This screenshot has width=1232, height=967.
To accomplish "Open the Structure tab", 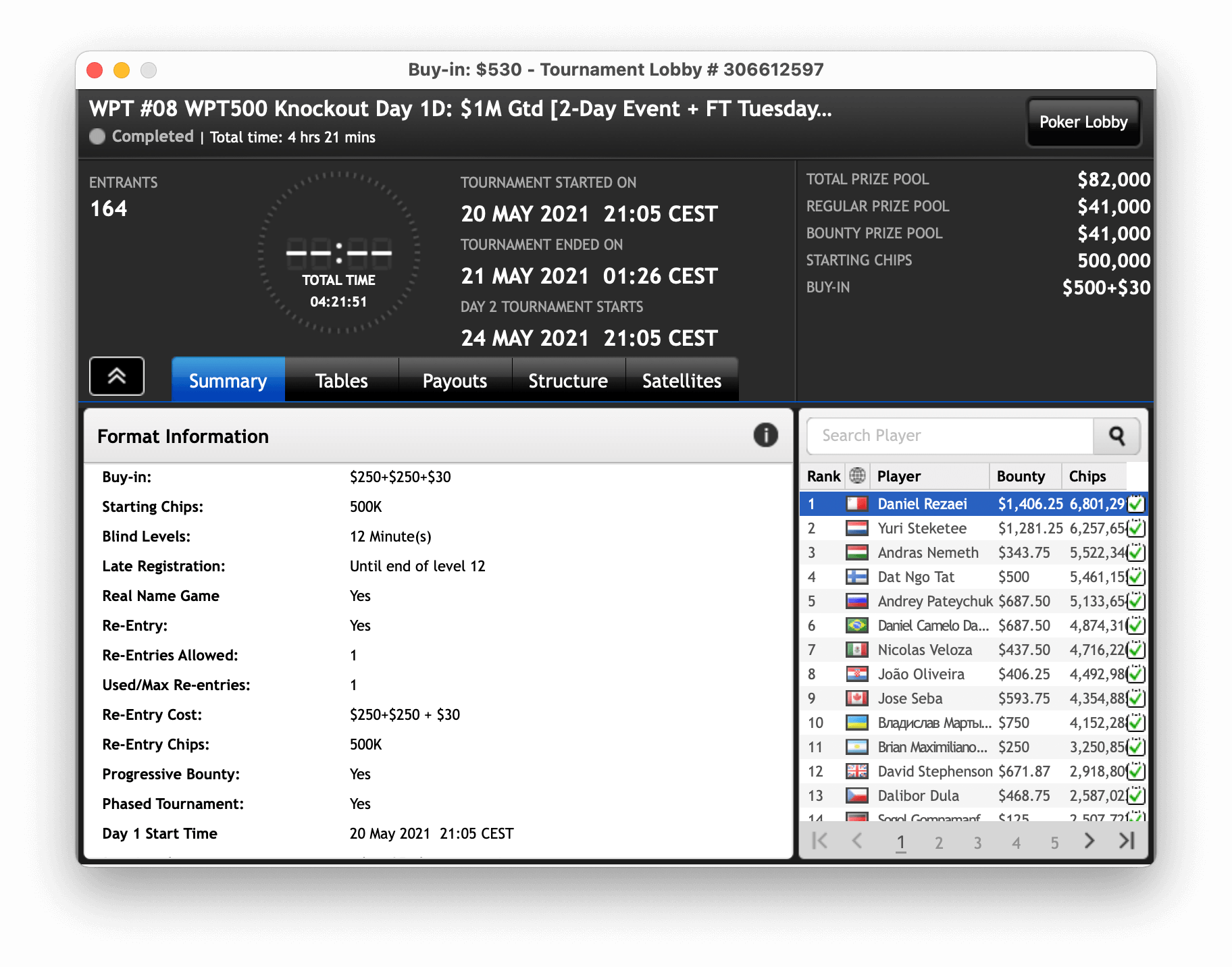I will click(568, 381).
